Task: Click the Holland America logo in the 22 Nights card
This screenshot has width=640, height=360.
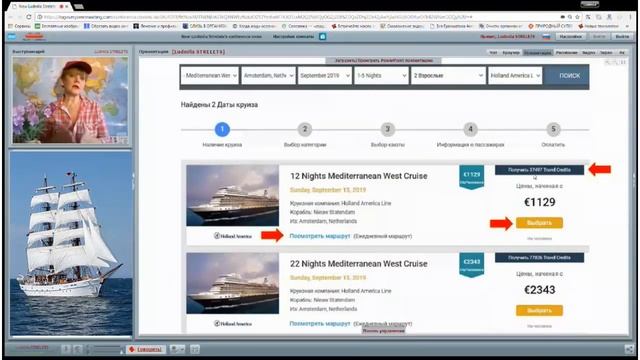Action: tap(233, 324)
